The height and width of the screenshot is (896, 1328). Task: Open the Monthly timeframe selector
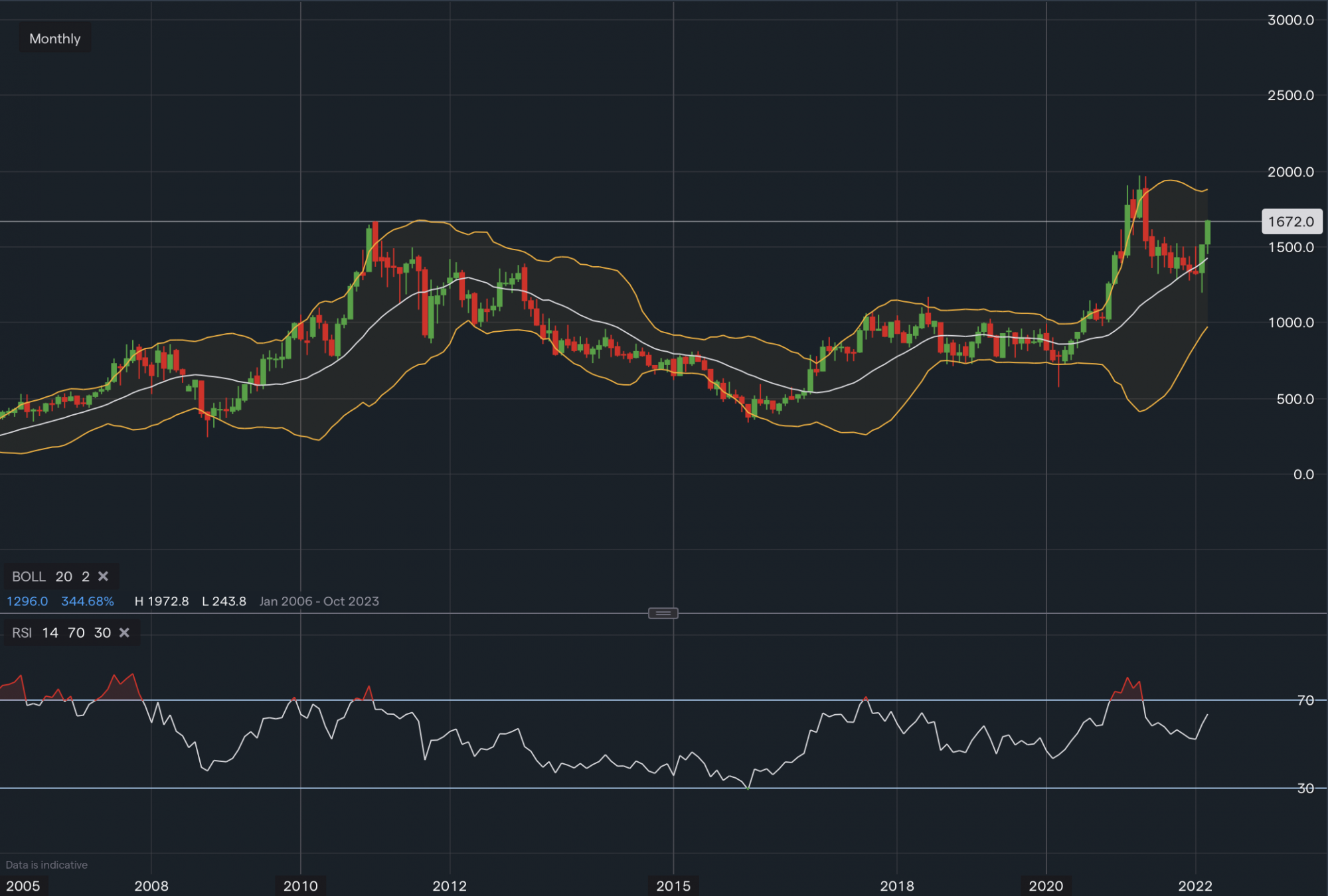pos(54,38)
